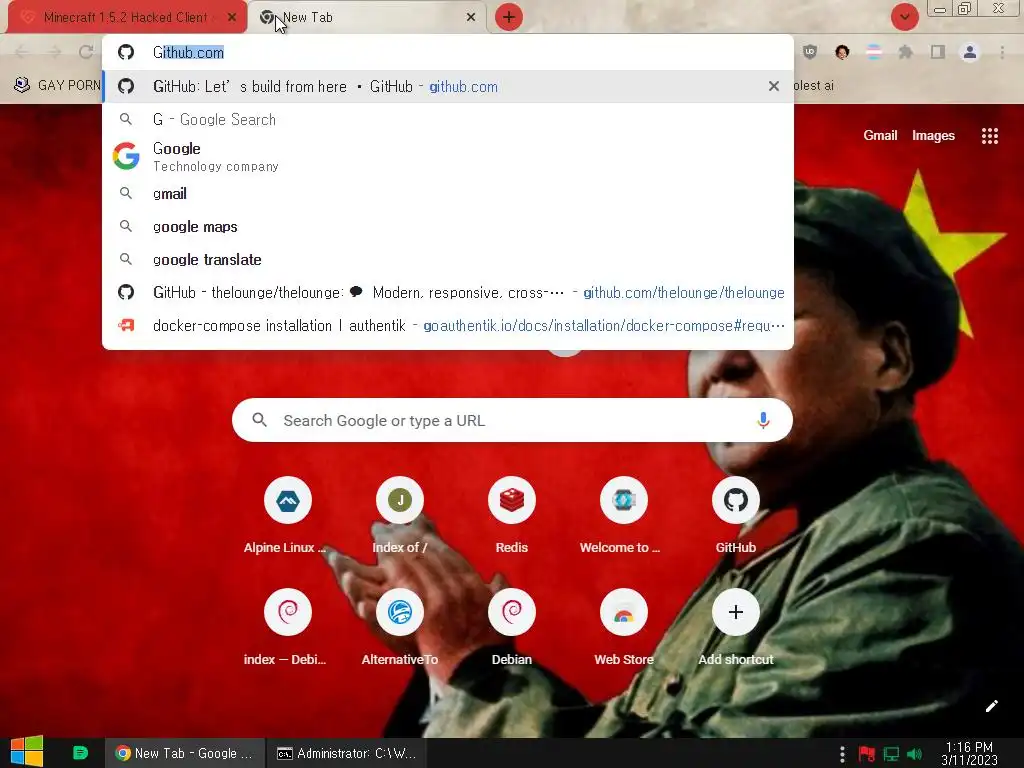The image size is (1024, 768).
Task: Close the Minecraft Hacked Client tab
Action: coord(232,18)
